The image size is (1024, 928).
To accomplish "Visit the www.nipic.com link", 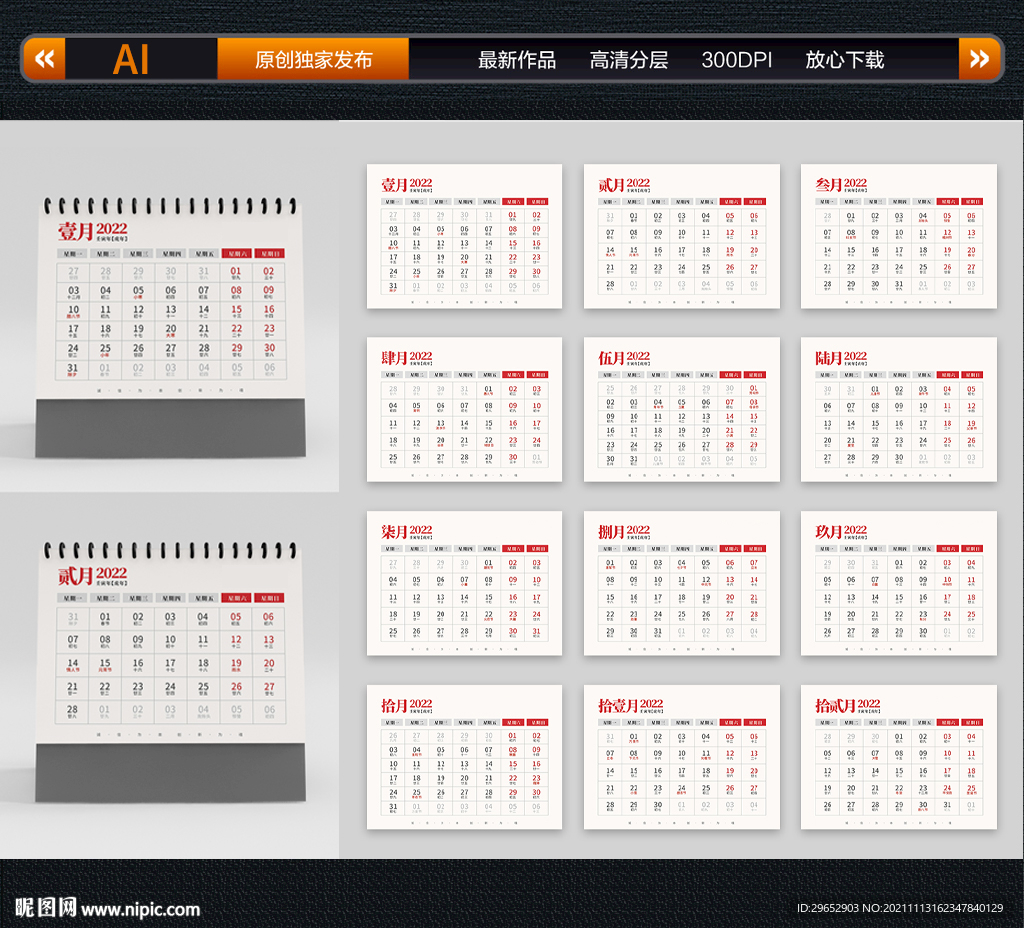I will 140,910.
